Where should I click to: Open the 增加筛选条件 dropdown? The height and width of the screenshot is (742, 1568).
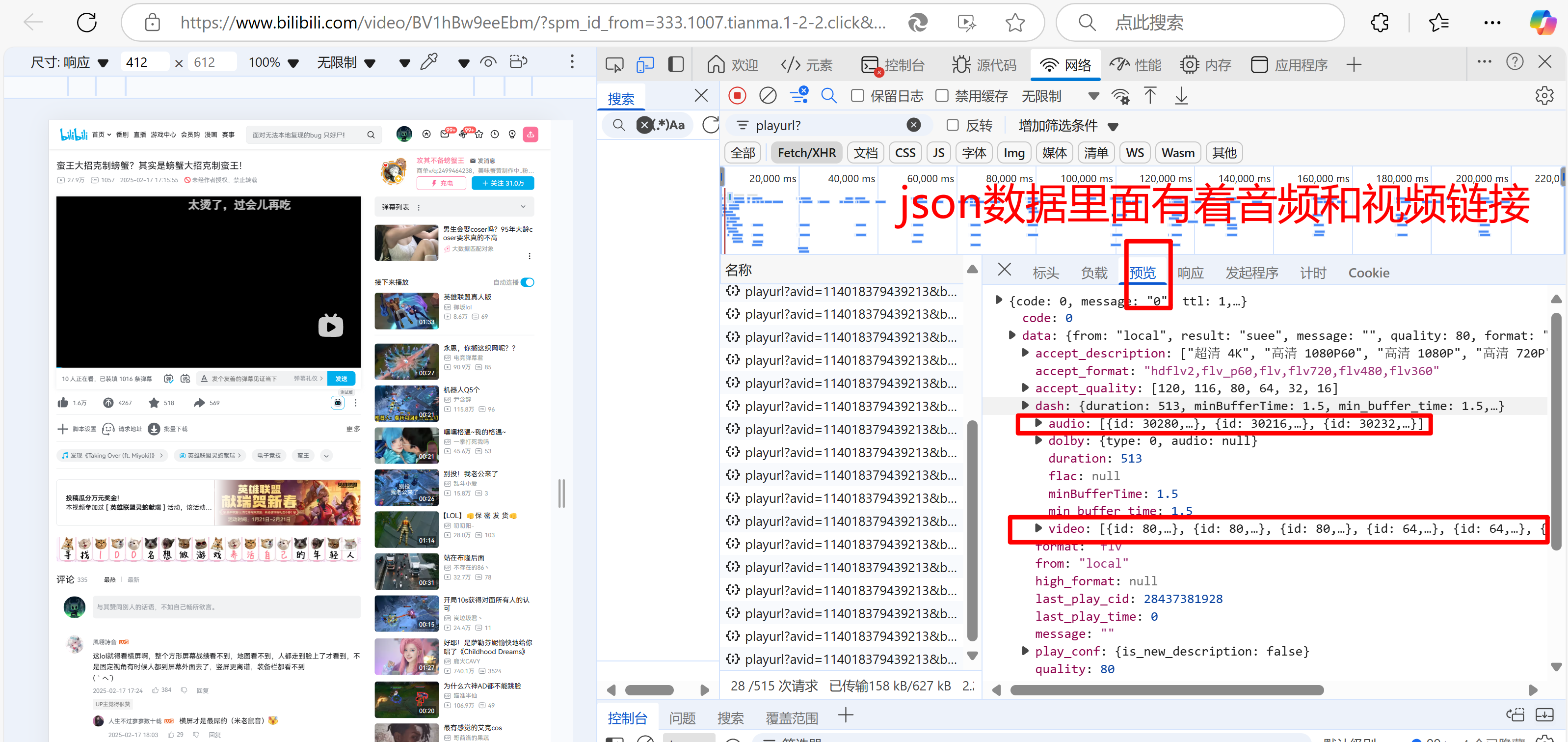click(1067, 126)
